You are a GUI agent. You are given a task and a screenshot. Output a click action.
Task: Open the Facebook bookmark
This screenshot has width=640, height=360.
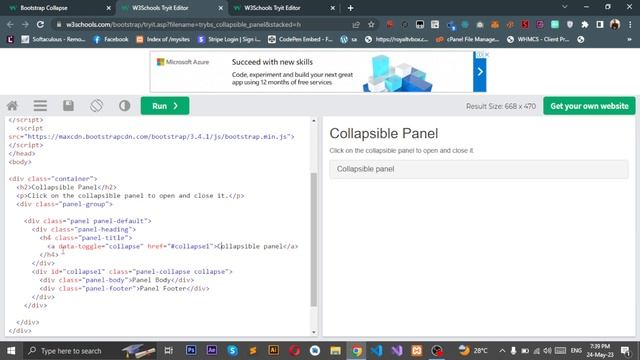[111, 40]
